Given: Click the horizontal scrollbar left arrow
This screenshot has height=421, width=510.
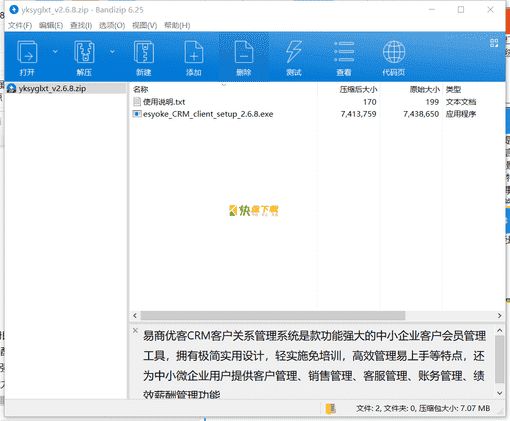Looking at the screenshot, I should 135,315.
